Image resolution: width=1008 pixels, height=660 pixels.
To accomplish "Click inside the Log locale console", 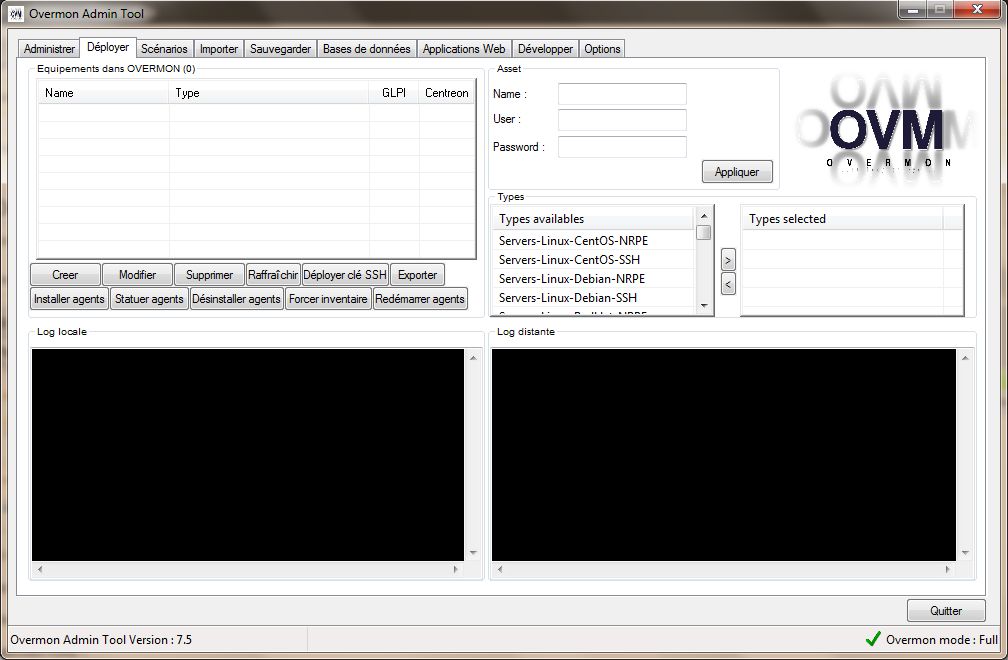I will 248,455.
